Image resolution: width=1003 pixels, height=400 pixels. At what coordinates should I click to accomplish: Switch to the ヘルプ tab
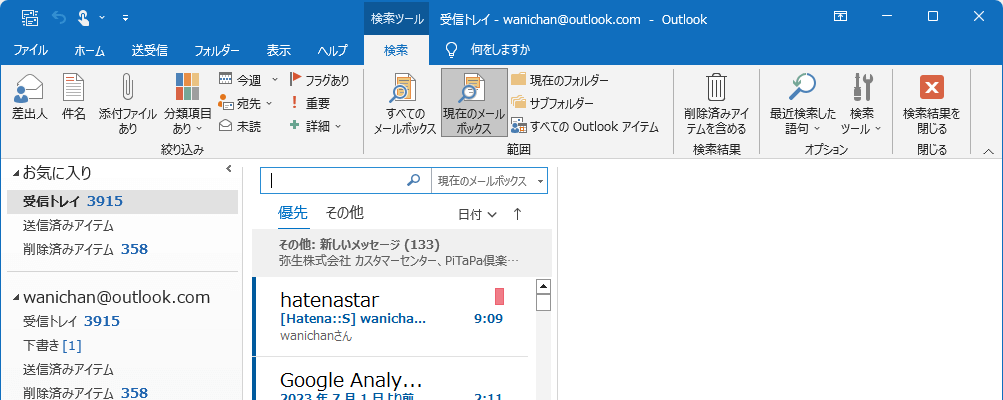click(332, 51)
